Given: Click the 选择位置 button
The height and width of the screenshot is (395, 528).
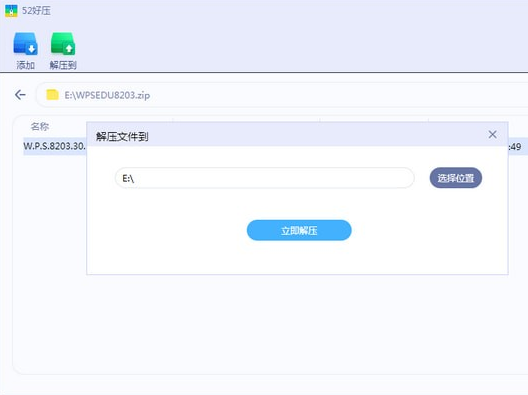Looking at the screenshot, I should tap(456, 178).
